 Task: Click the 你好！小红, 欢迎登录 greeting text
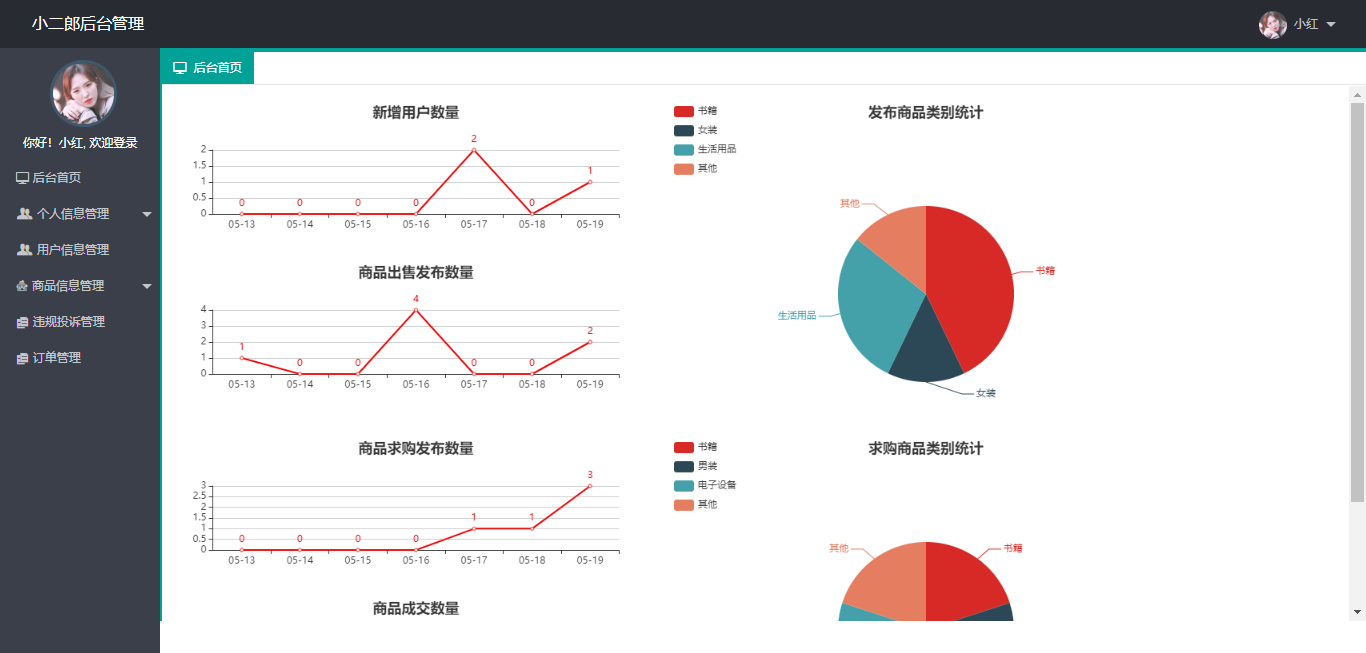click(x=80, y=143)
